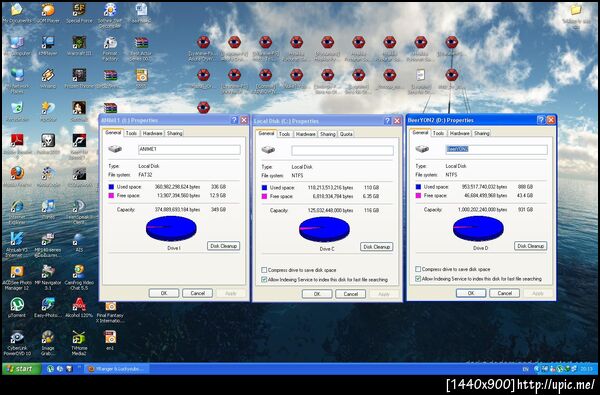This screenshot has height=395, width=600.
Task: Open the Format Factory shortcut
Action: pos(110,48)
